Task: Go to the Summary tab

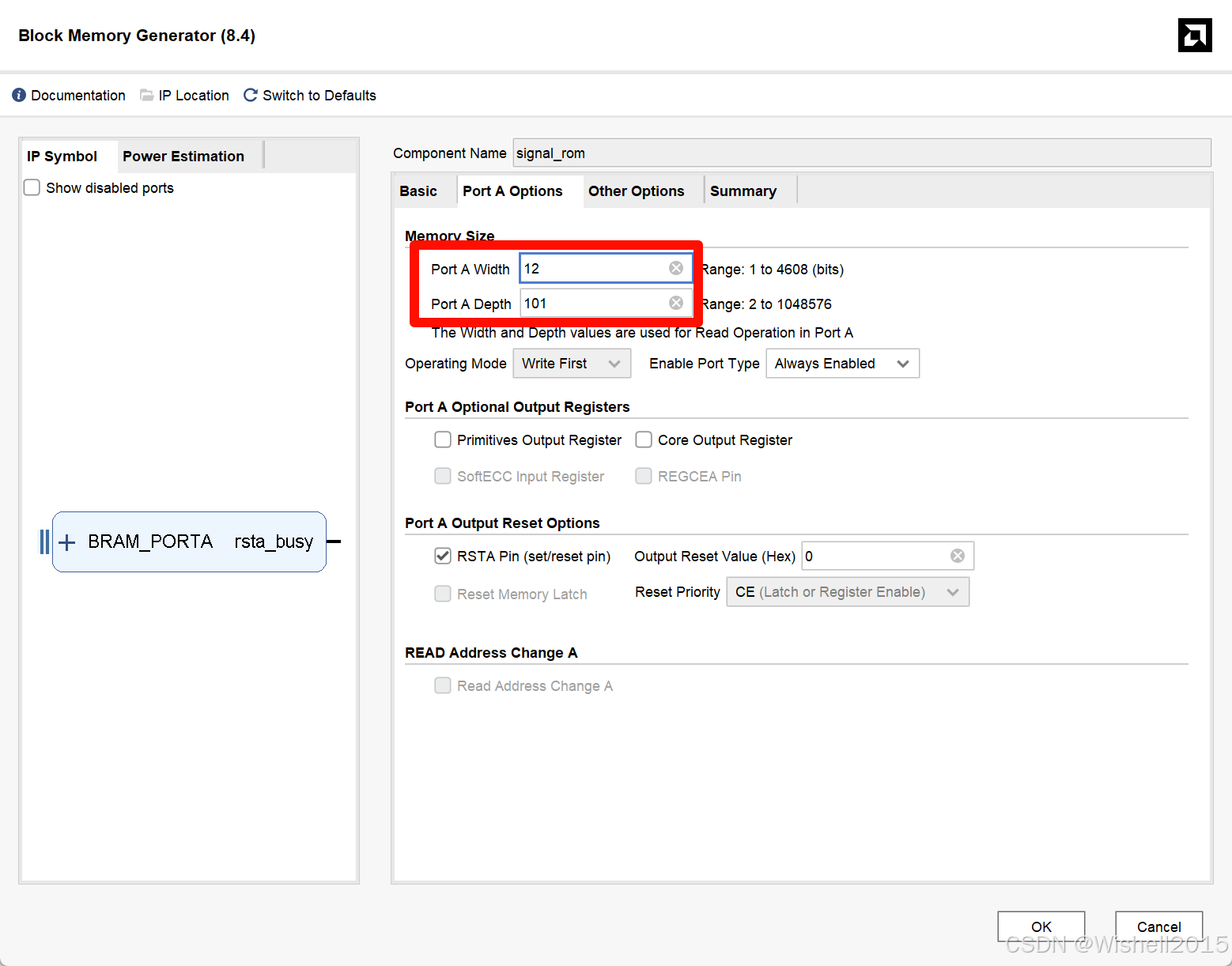Action: [x=743, y=191]
